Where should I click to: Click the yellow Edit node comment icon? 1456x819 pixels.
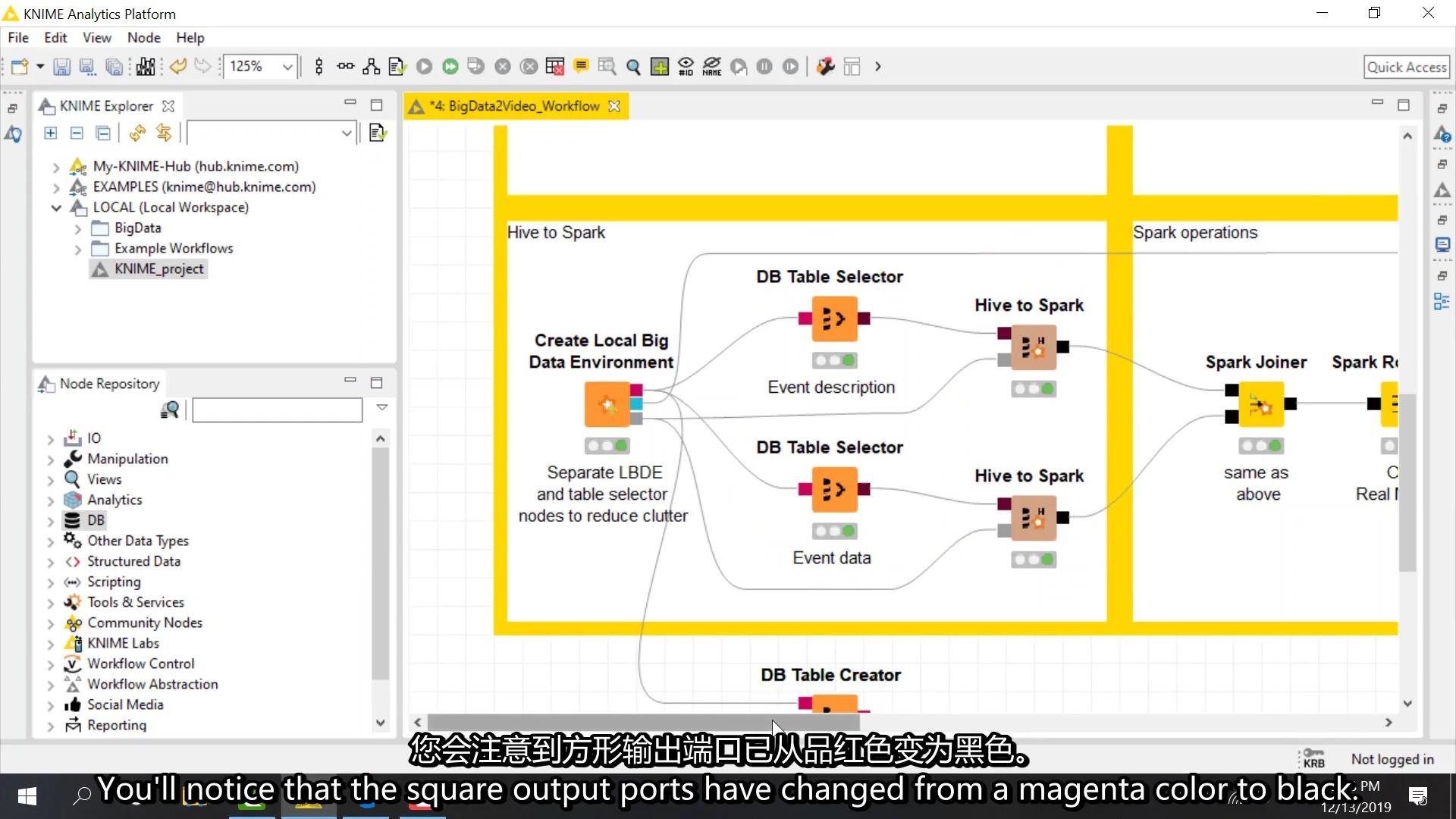pos(582,67)
